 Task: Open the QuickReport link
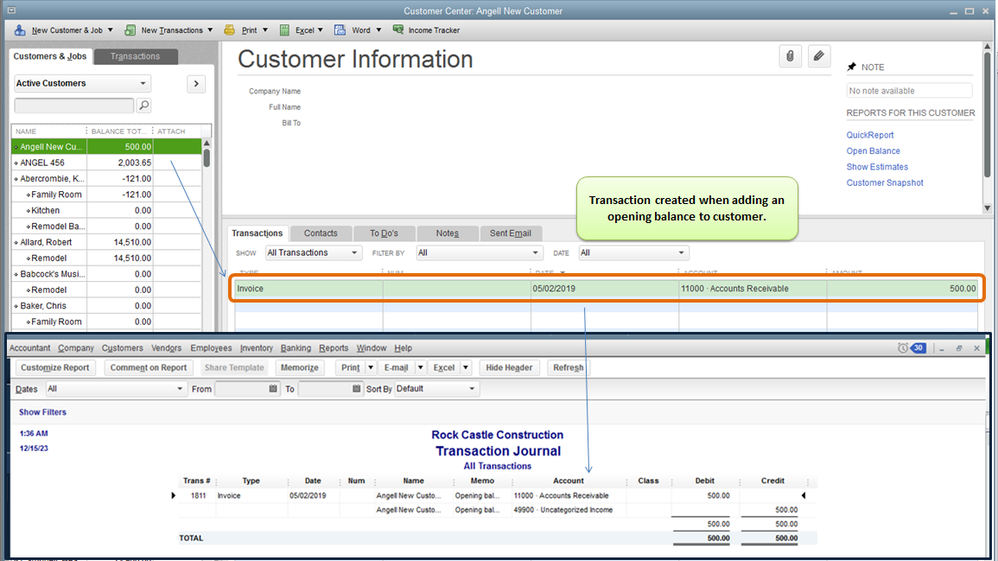pyautogui.click(x=869, y=135)
